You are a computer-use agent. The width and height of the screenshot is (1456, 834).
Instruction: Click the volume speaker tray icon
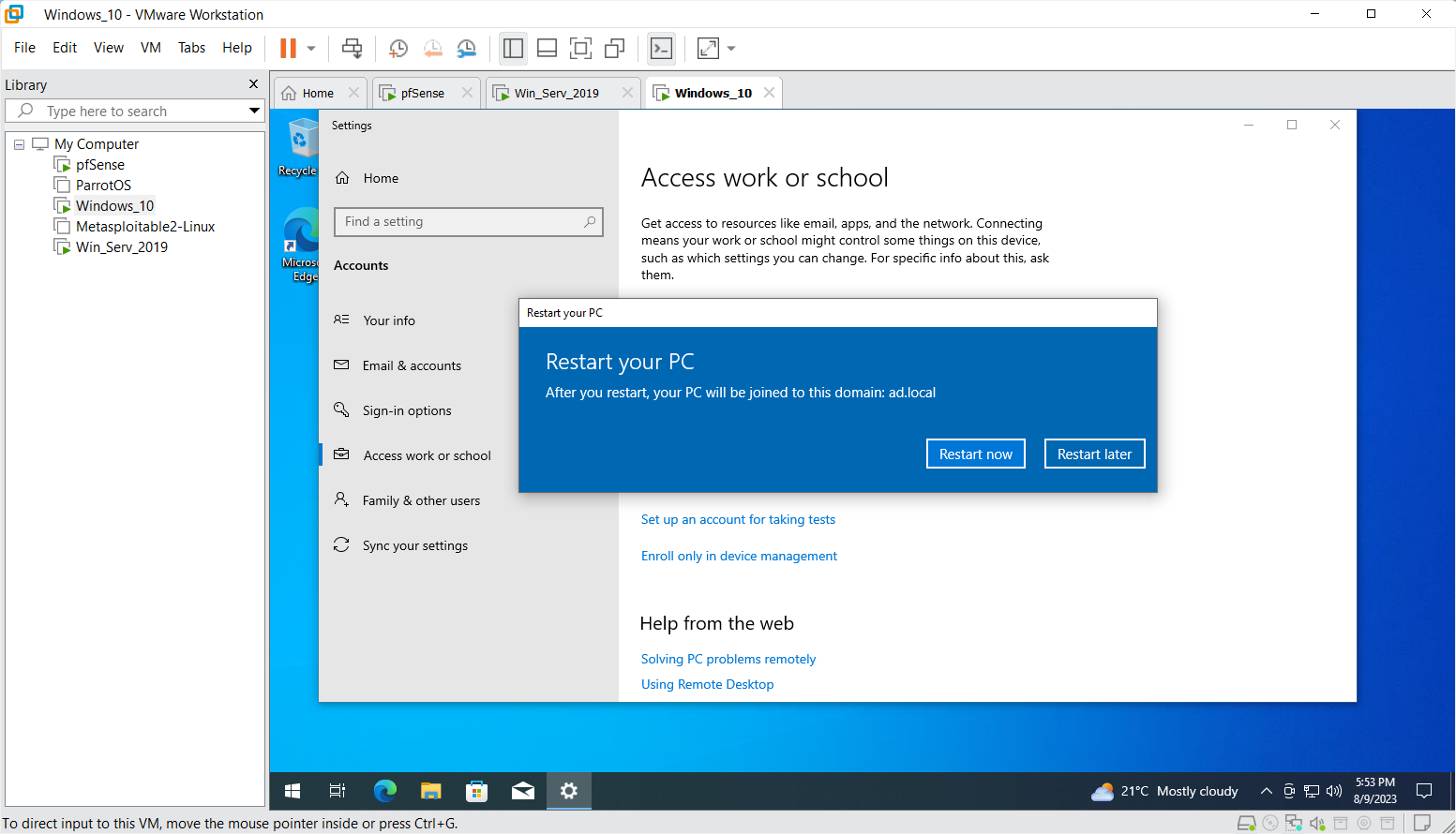click(1334, 791)
